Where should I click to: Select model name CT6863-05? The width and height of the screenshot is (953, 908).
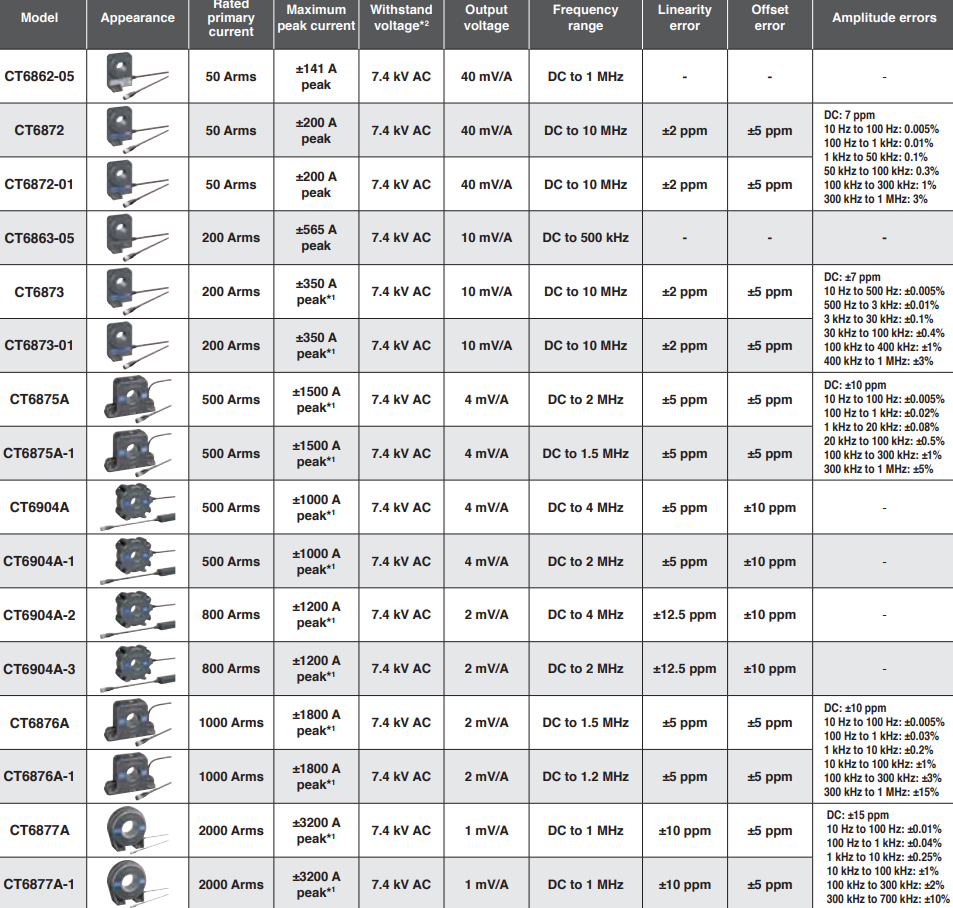coord(39,238)
